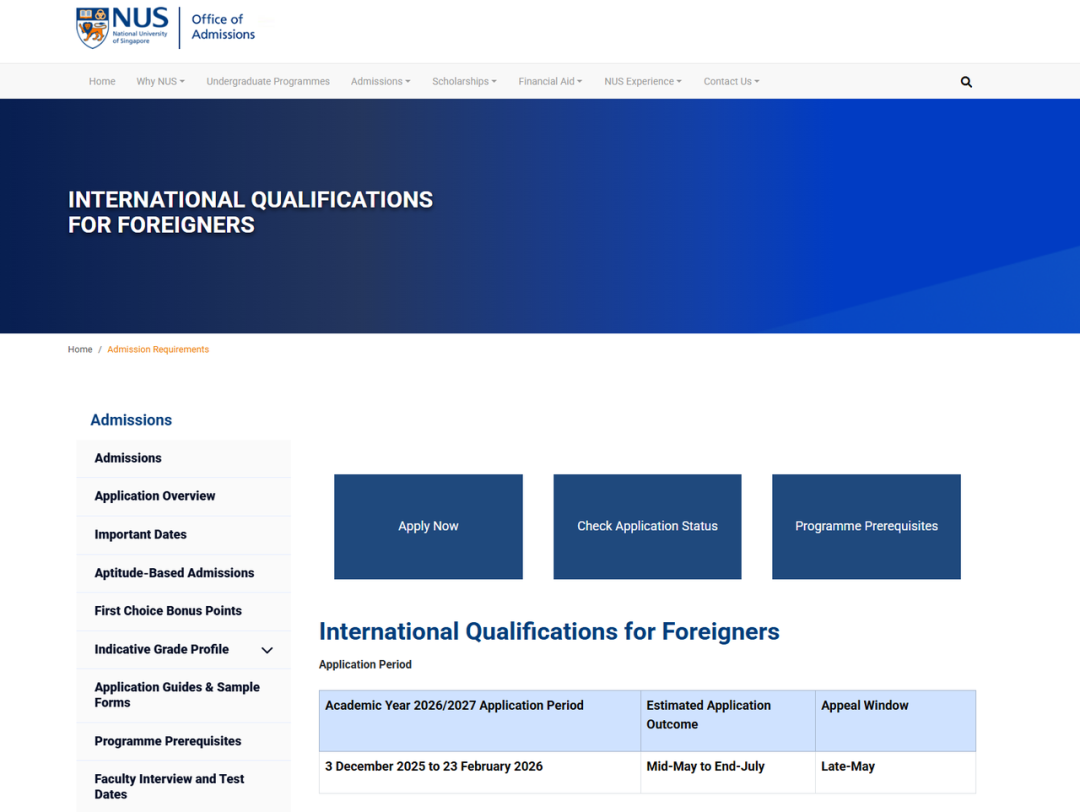Go to Undergraduate Programmes in navbar

click(x=268, y=82)
